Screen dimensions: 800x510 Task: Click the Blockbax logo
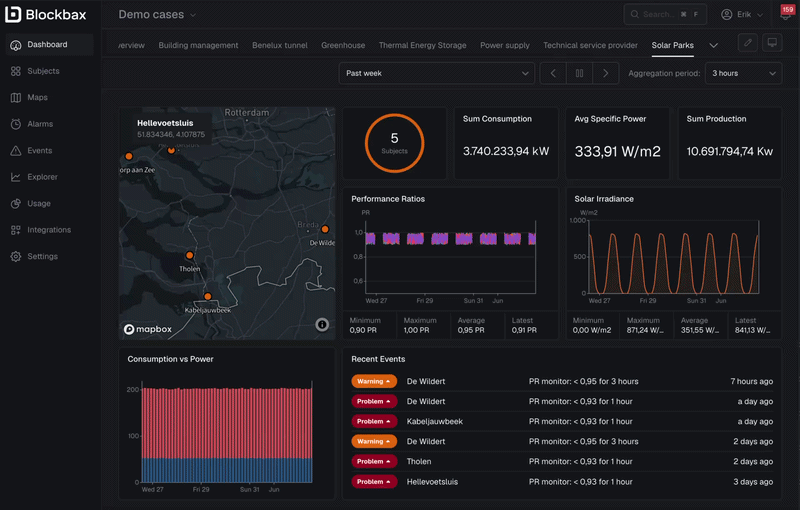[x=46, y=14]
